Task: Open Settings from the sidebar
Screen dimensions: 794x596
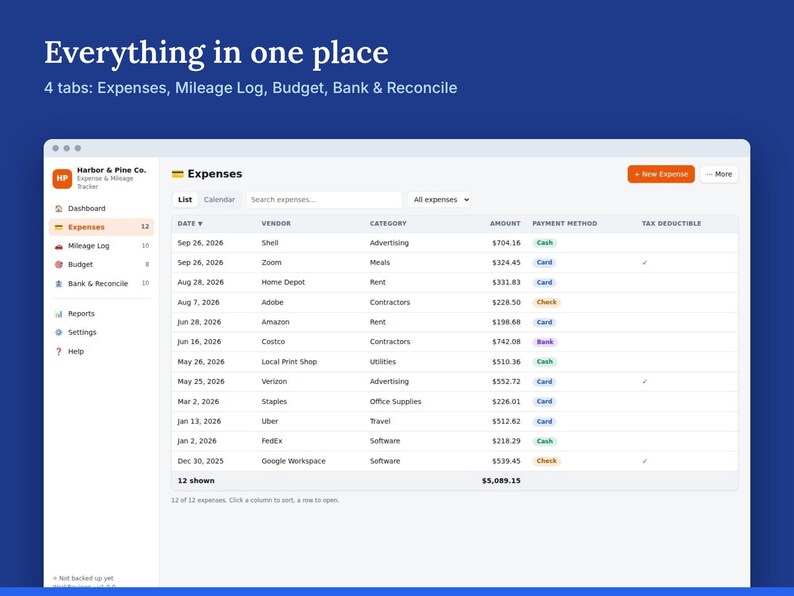Action: 101,332
